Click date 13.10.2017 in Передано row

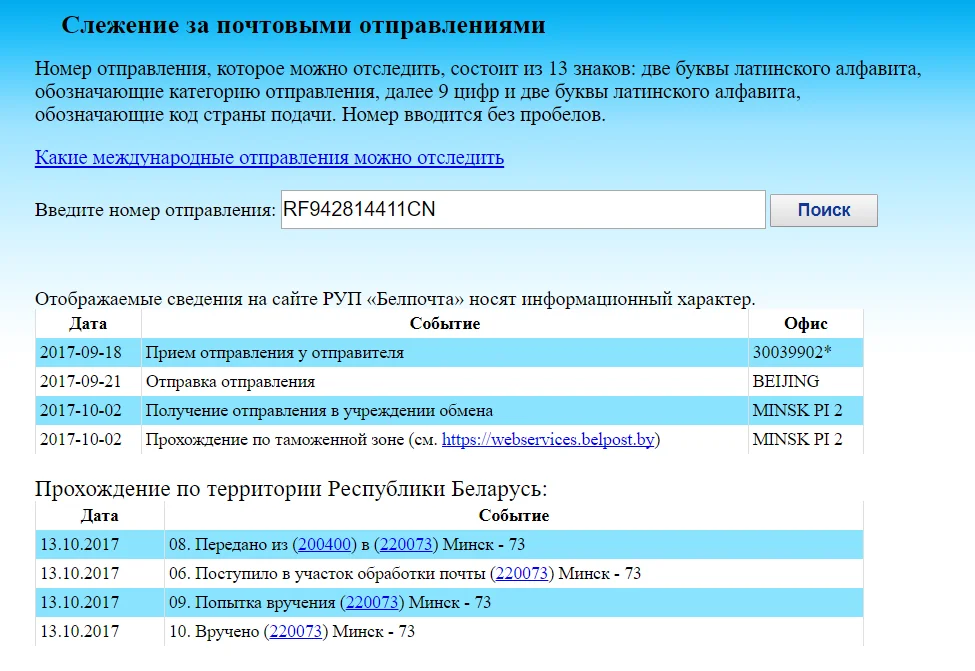(80, 545)
